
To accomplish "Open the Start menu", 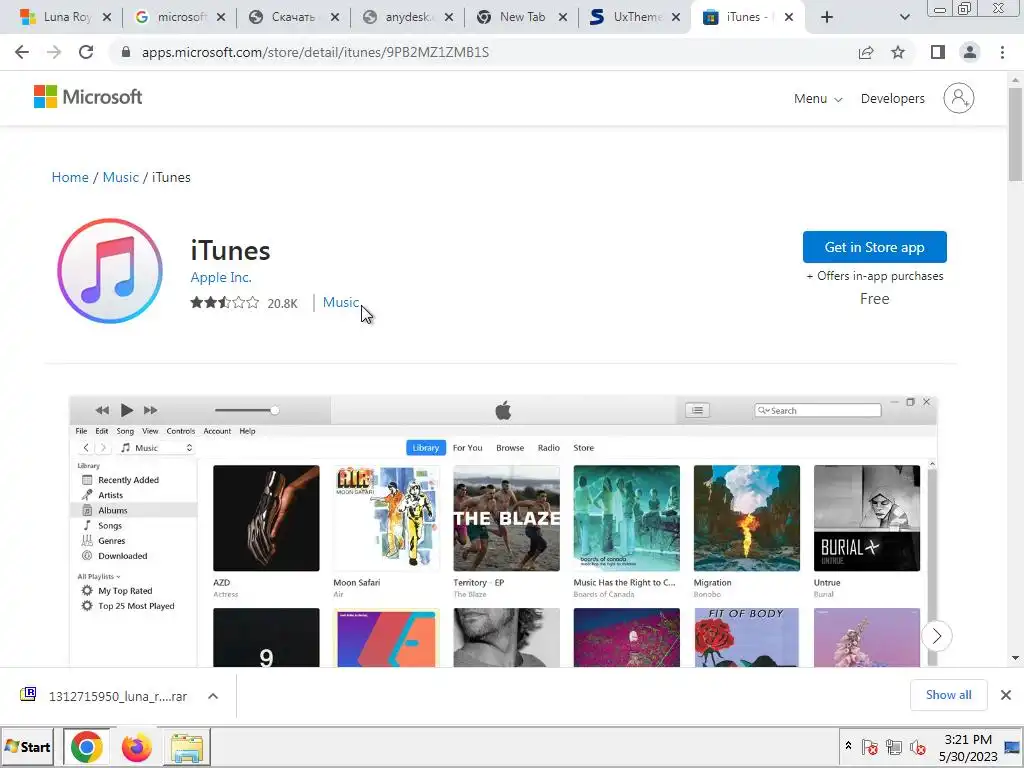I will click(x=27, y=746).
